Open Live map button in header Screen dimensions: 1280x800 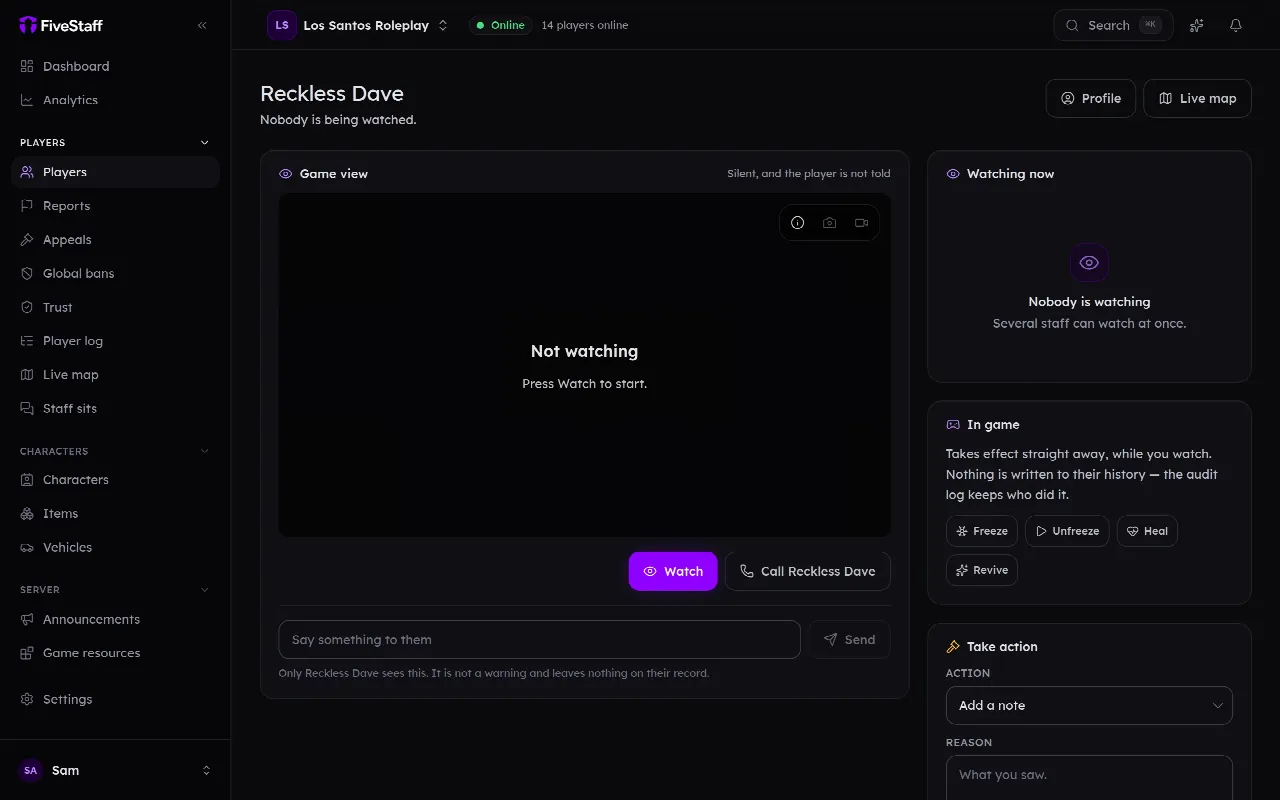point(1197,98)
